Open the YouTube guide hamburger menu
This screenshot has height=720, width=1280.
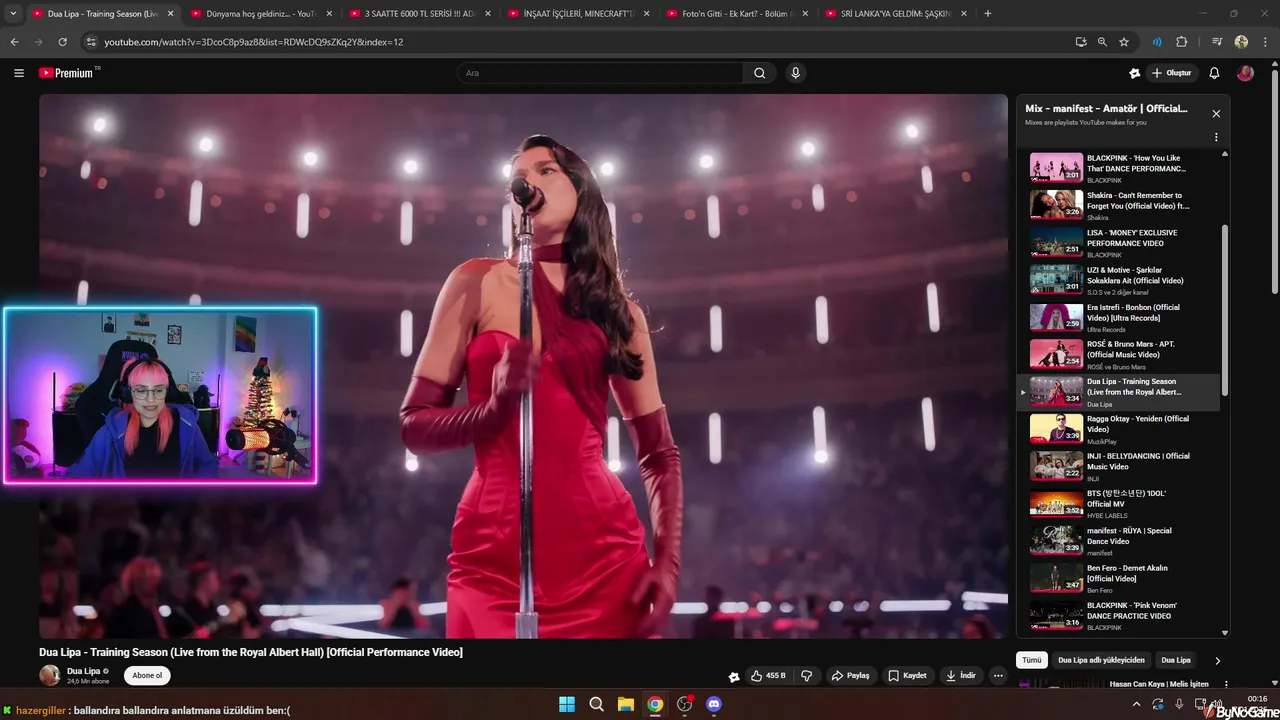18,73
